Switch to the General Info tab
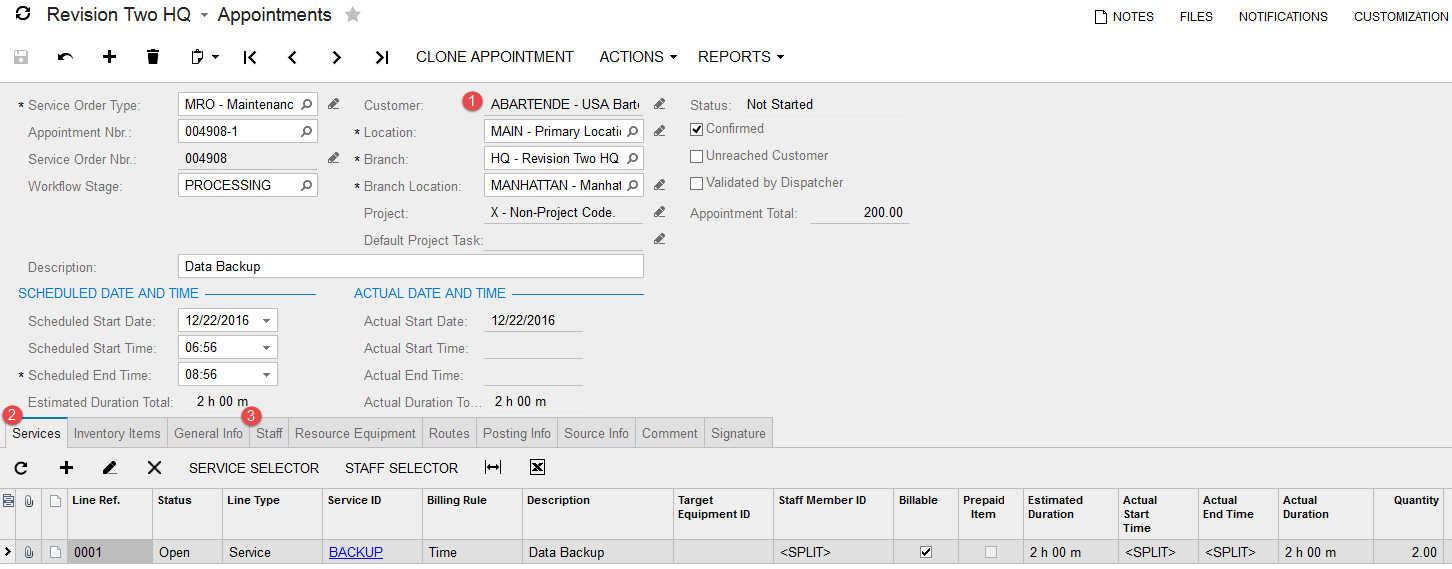1452x569 pixels. tap(208, 433)
